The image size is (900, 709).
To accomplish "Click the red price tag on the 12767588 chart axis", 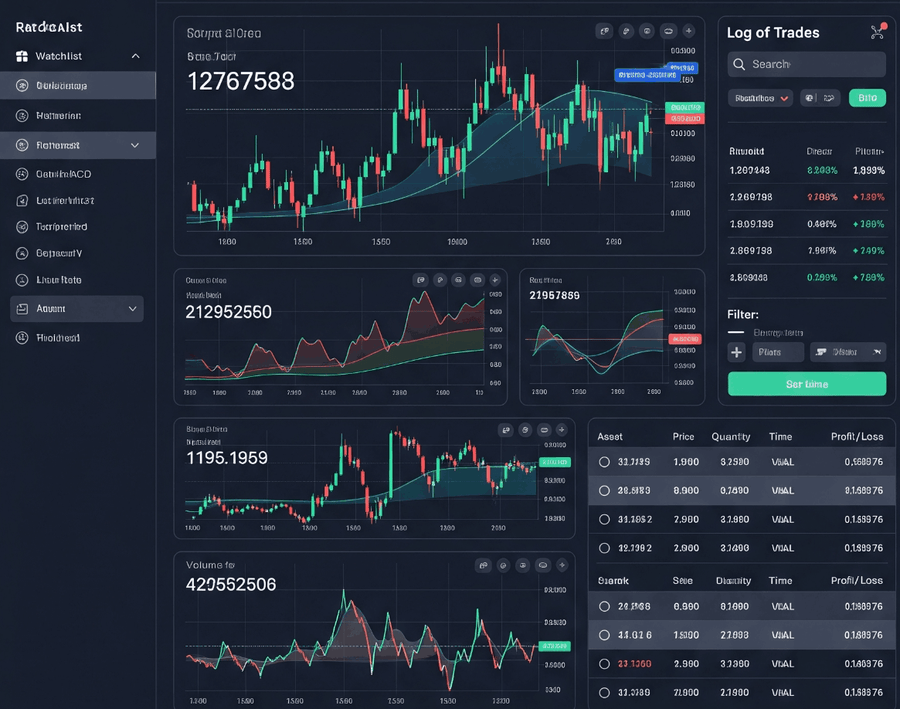I will point(685,119).
